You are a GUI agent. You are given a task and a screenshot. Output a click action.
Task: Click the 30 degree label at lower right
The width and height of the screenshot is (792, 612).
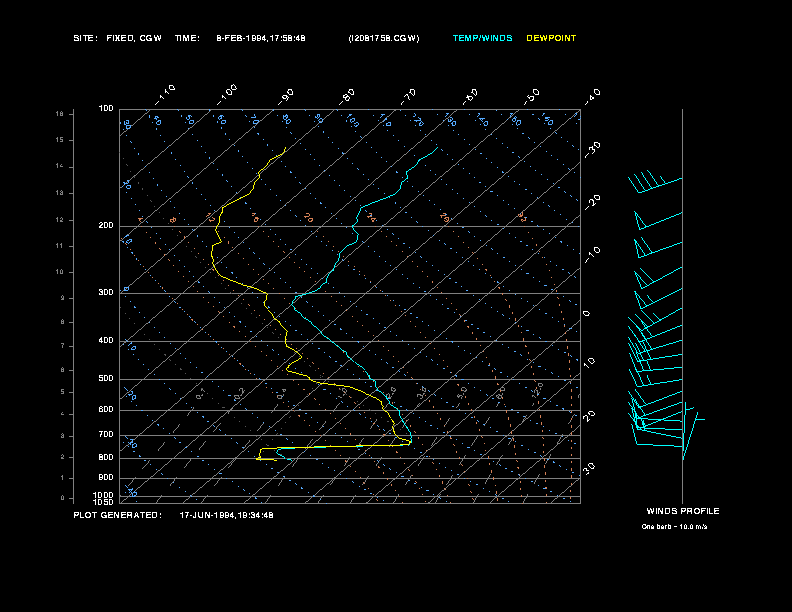[x=591, y=468]
